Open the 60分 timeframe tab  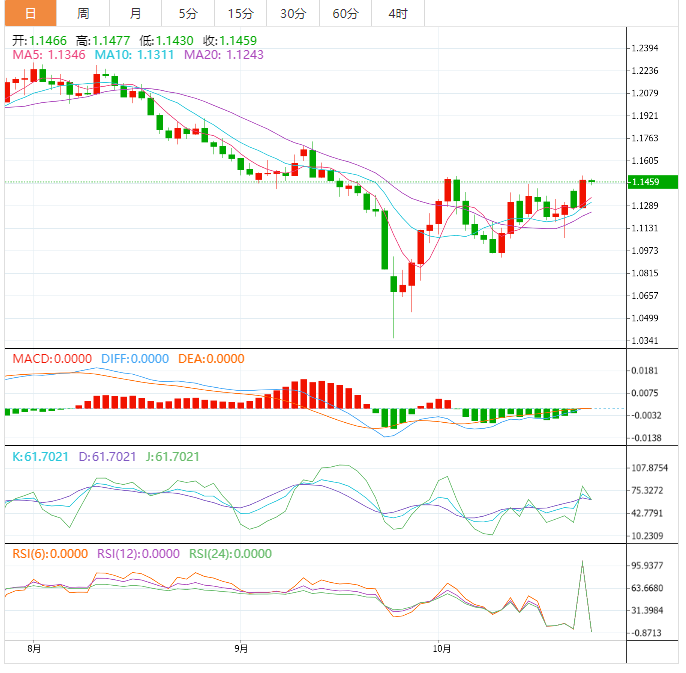click(346, 13)
